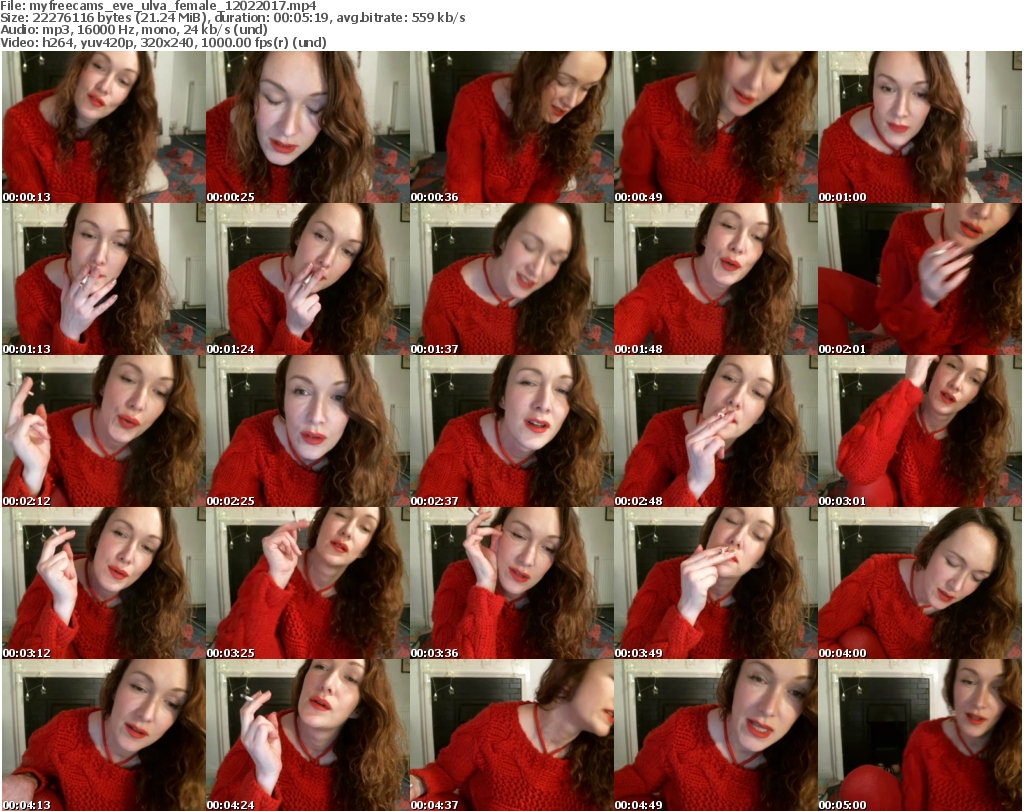Image resolution: width=1024 pixels, height=811 pixels.
Task: Select the thumbnail stamped 00:00:25
Action: pos(308,127)
